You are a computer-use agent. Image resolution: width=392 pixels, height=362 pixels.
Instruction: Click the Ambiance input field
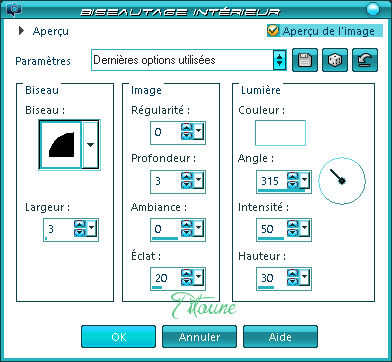point(166,229)
